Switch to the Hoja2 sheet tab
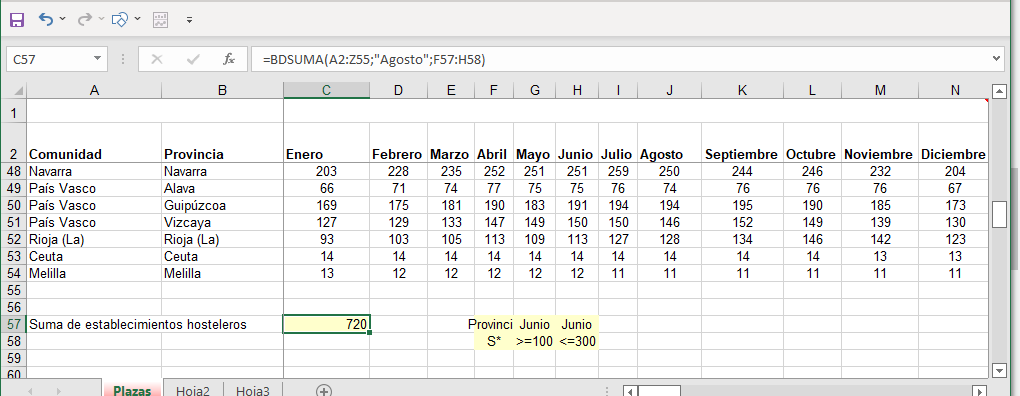Screen dimensions: 1020x396 coord(193,390)
